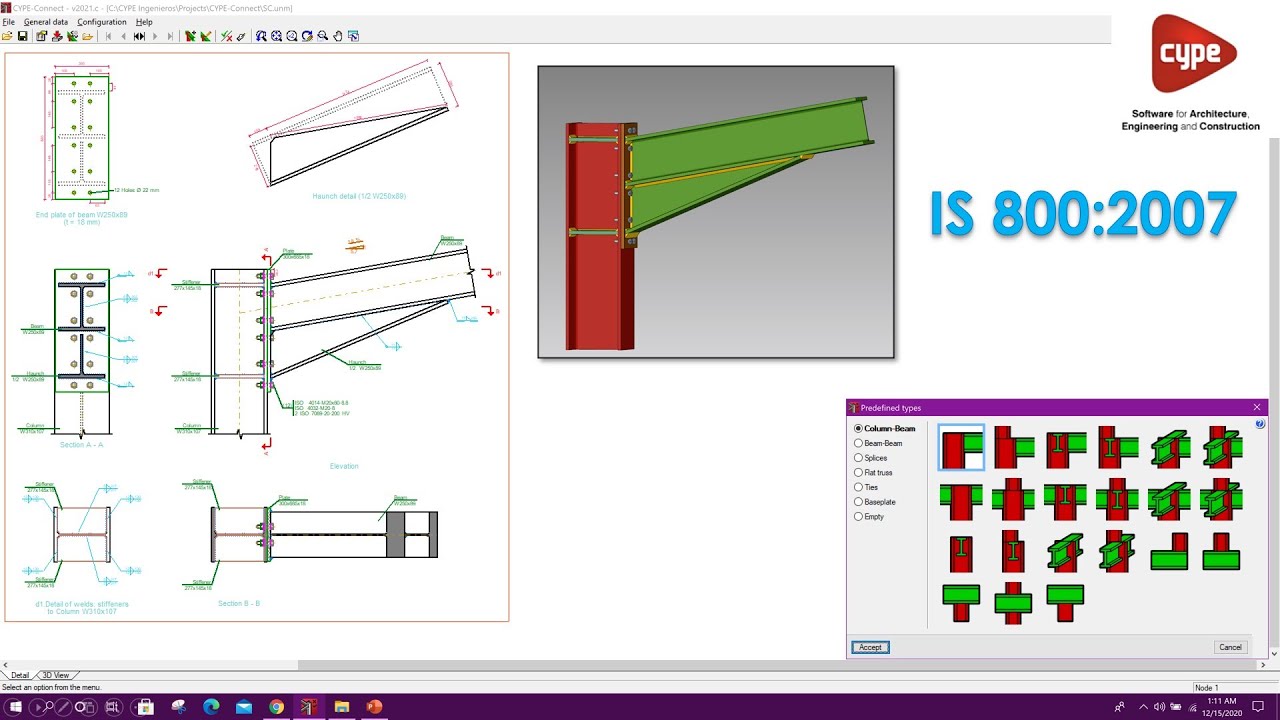Image resolution: width=1280 pixels, height=720 pixels.
Task: Click the next navigation arrow
Action: tap(155, 36)
